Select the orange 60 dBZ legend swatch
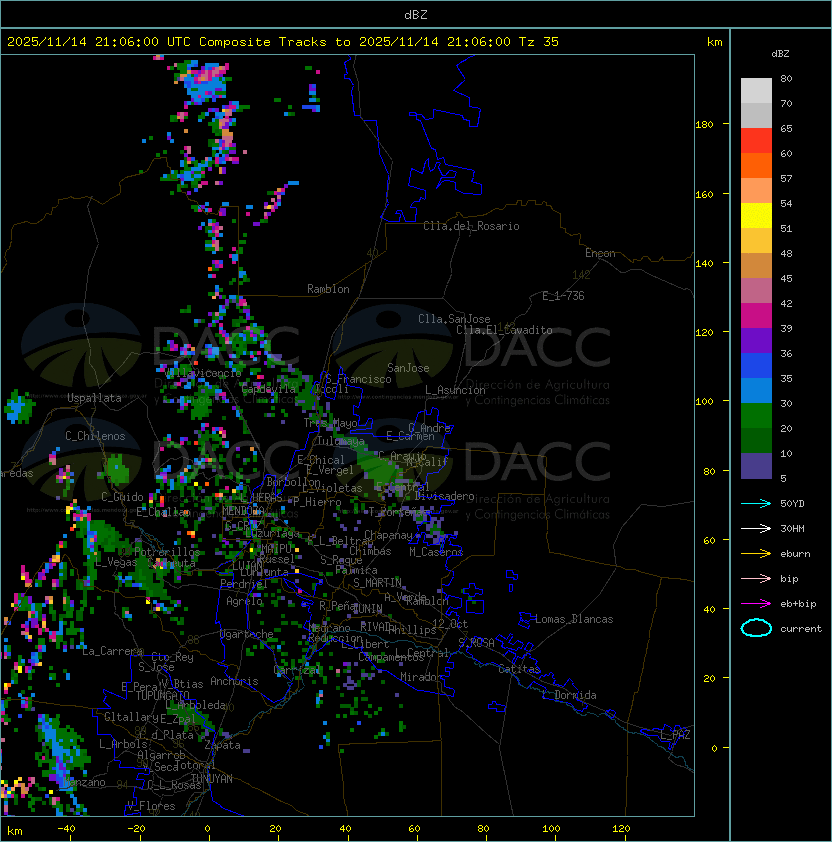 click(x=756, y=165)
